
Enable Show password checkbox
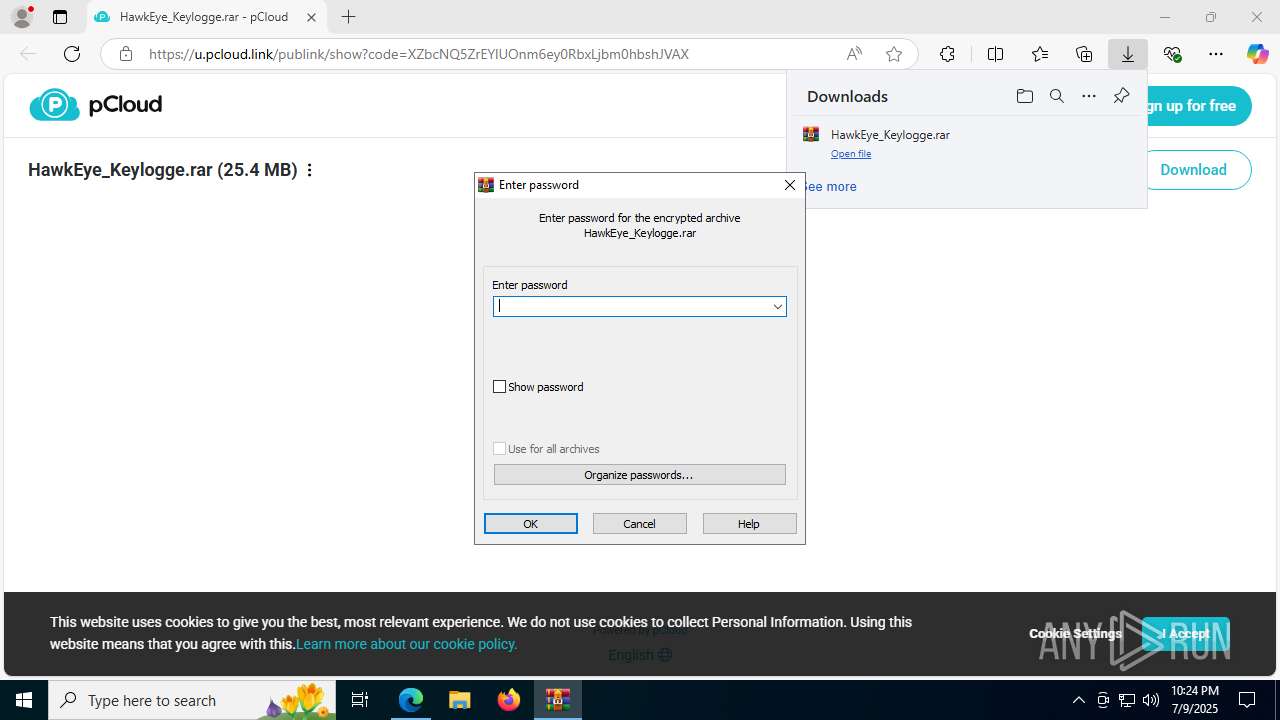click(x=500, y=387)
